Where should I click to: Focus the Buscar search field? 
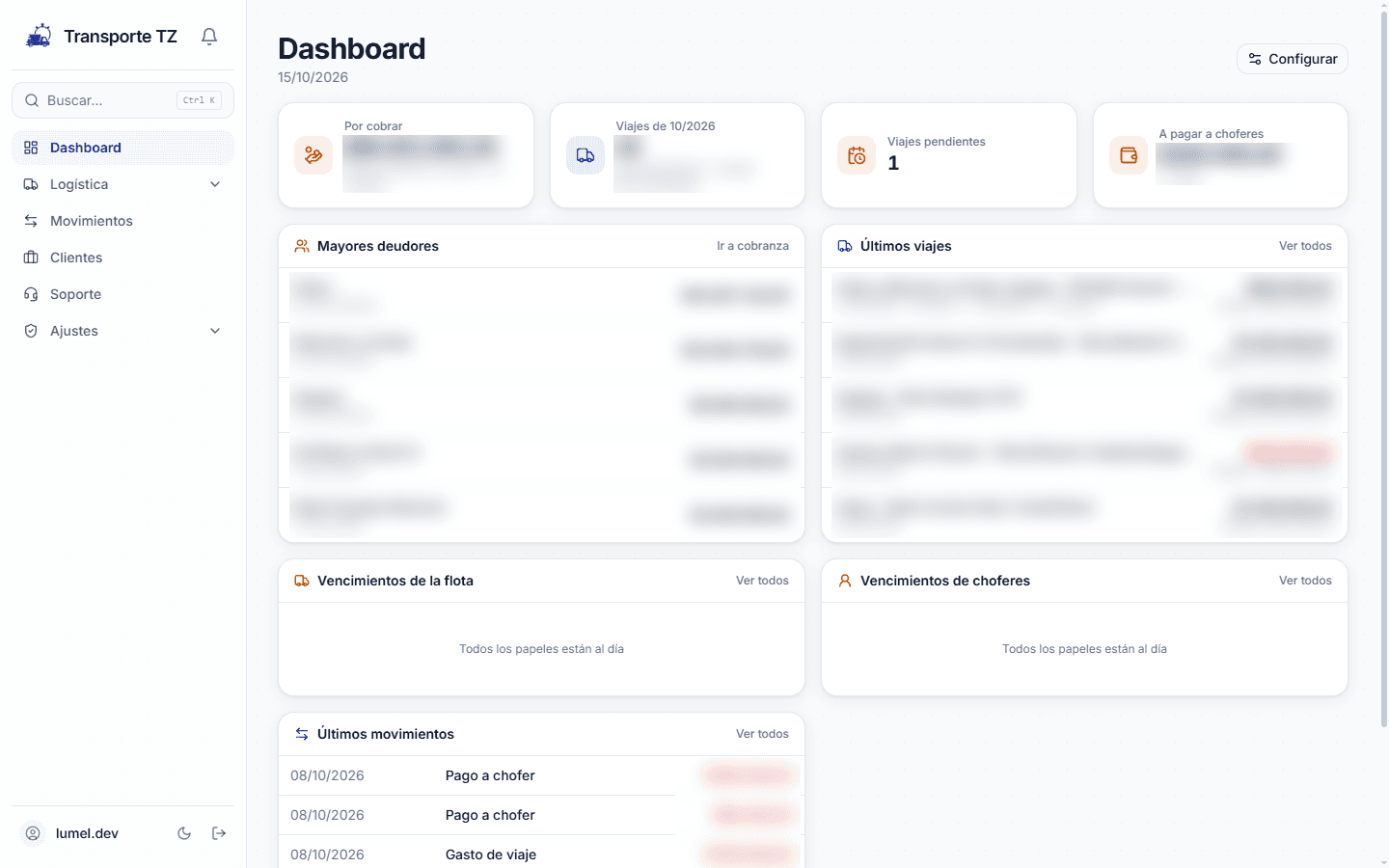[123, 100]
